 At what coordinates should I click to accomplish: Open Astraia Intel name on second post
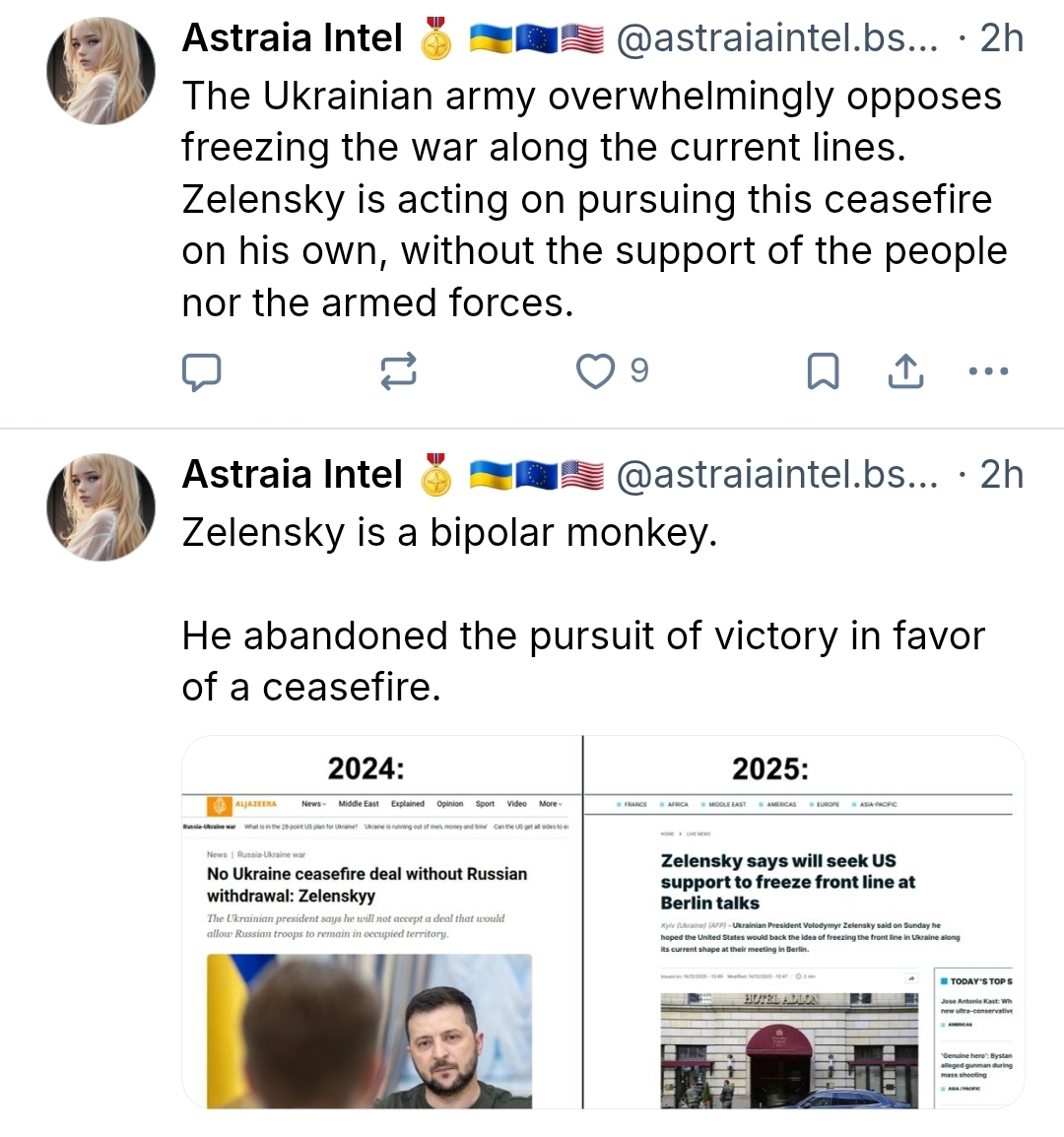[x=293, y=475]
